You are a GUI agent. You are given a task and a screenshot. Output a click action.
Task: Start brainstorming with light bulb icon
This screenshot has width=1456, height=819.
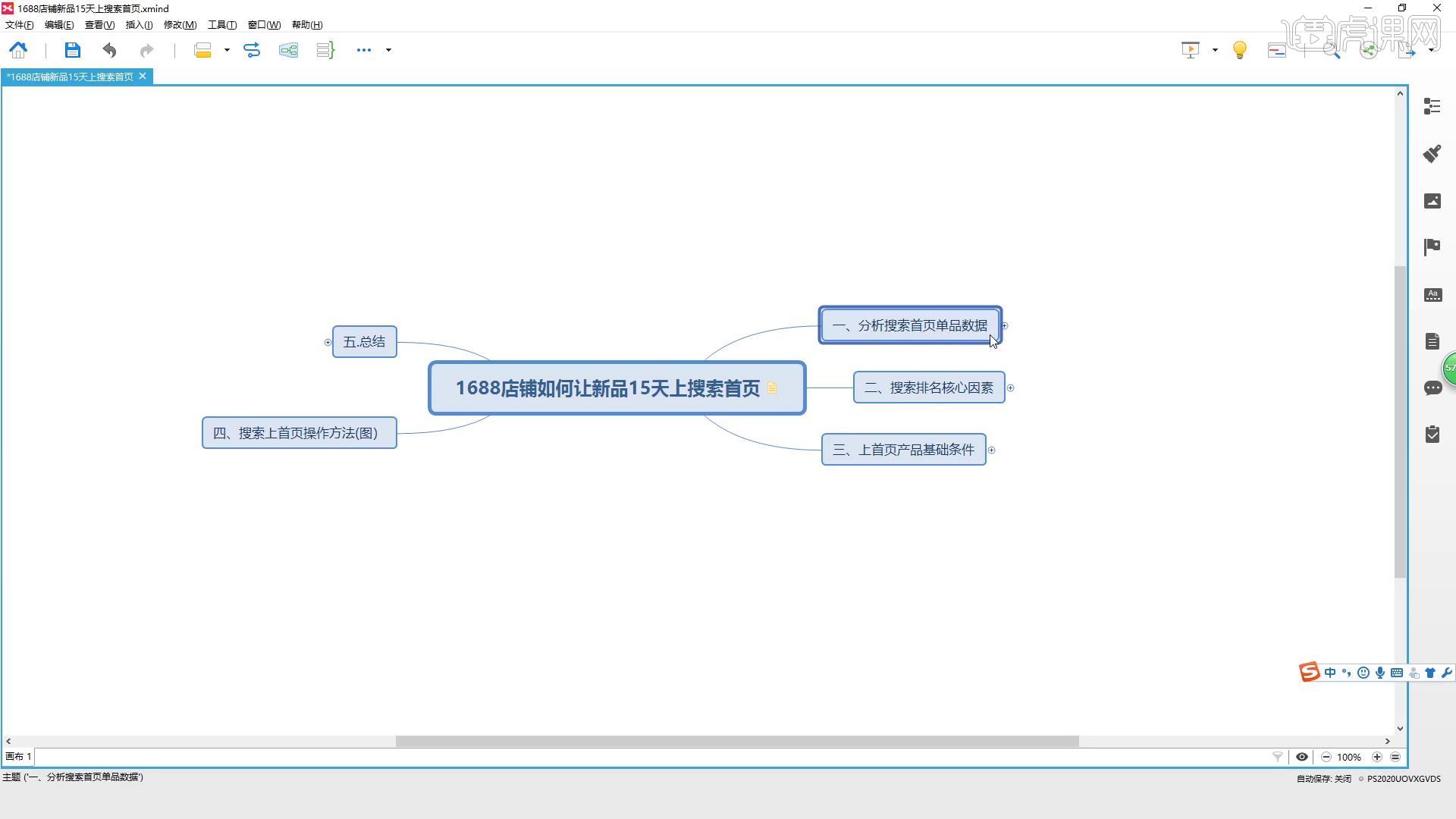(1240, 50)
